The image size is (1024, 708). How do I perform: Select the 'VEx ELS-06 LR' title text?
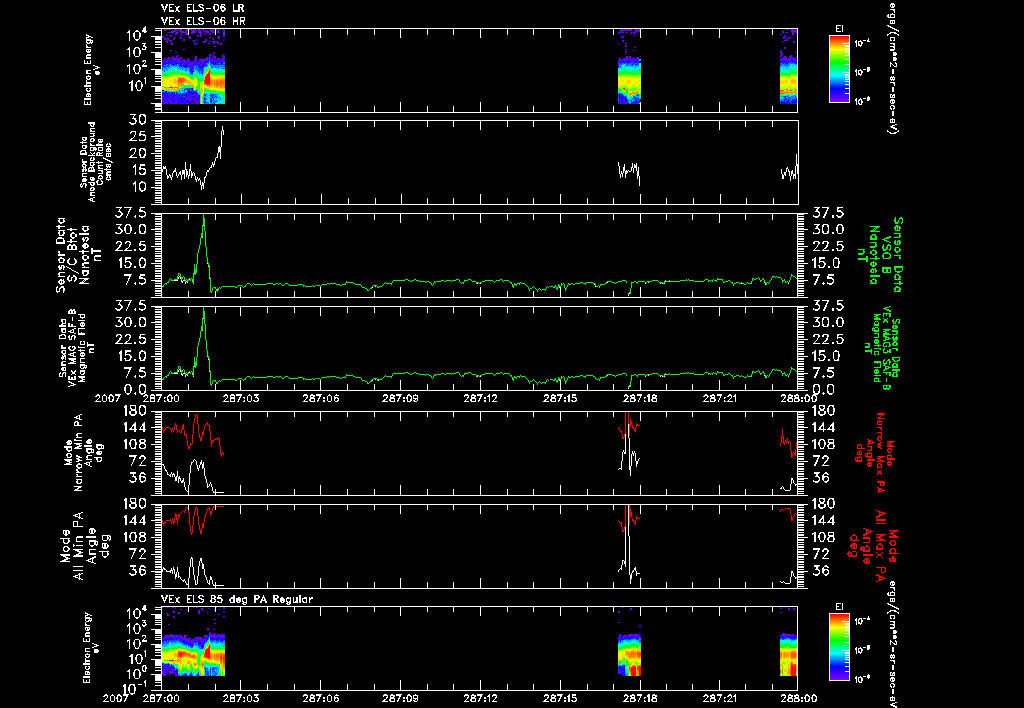(203, 8)
